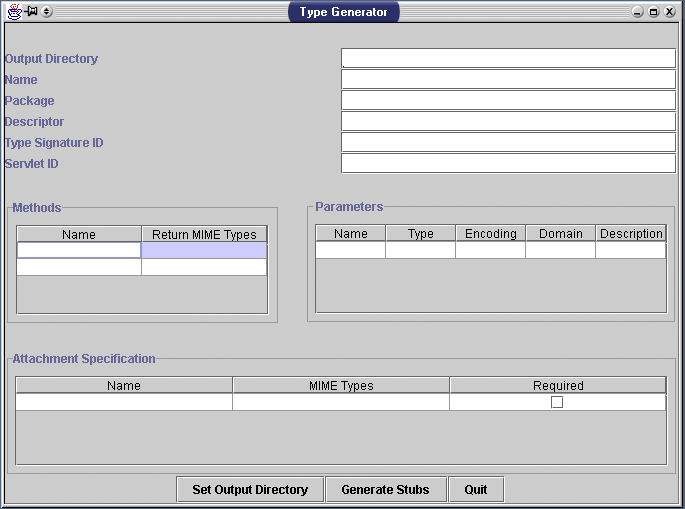Click the pin window icon in title bar
685x509 pixels.
(32, 12)
